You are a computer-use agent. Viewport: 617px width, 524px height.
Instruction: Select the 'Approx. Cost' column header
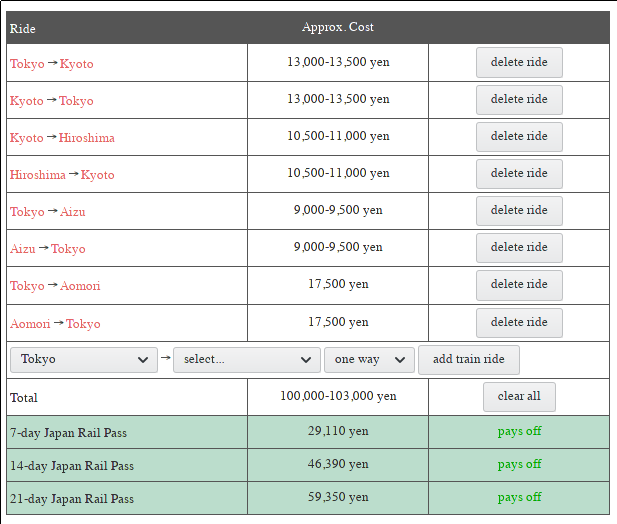(x=338, y=27)
